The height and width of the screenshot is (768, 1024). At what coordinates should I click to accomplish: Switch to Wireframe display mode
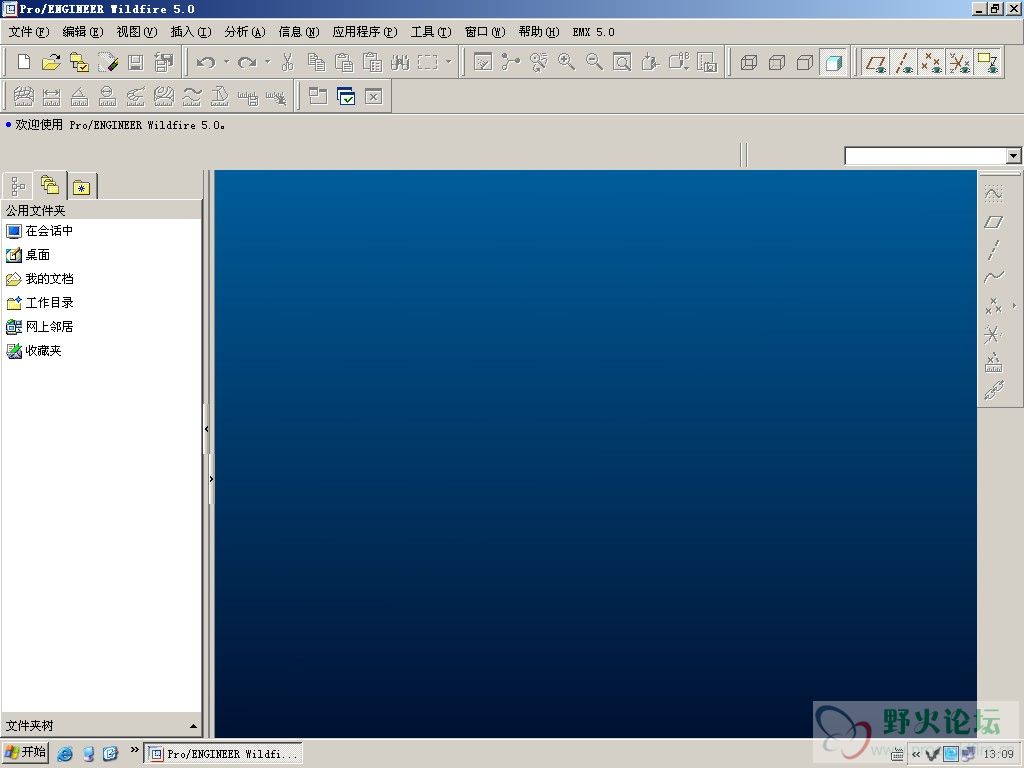tap(748, 62)
